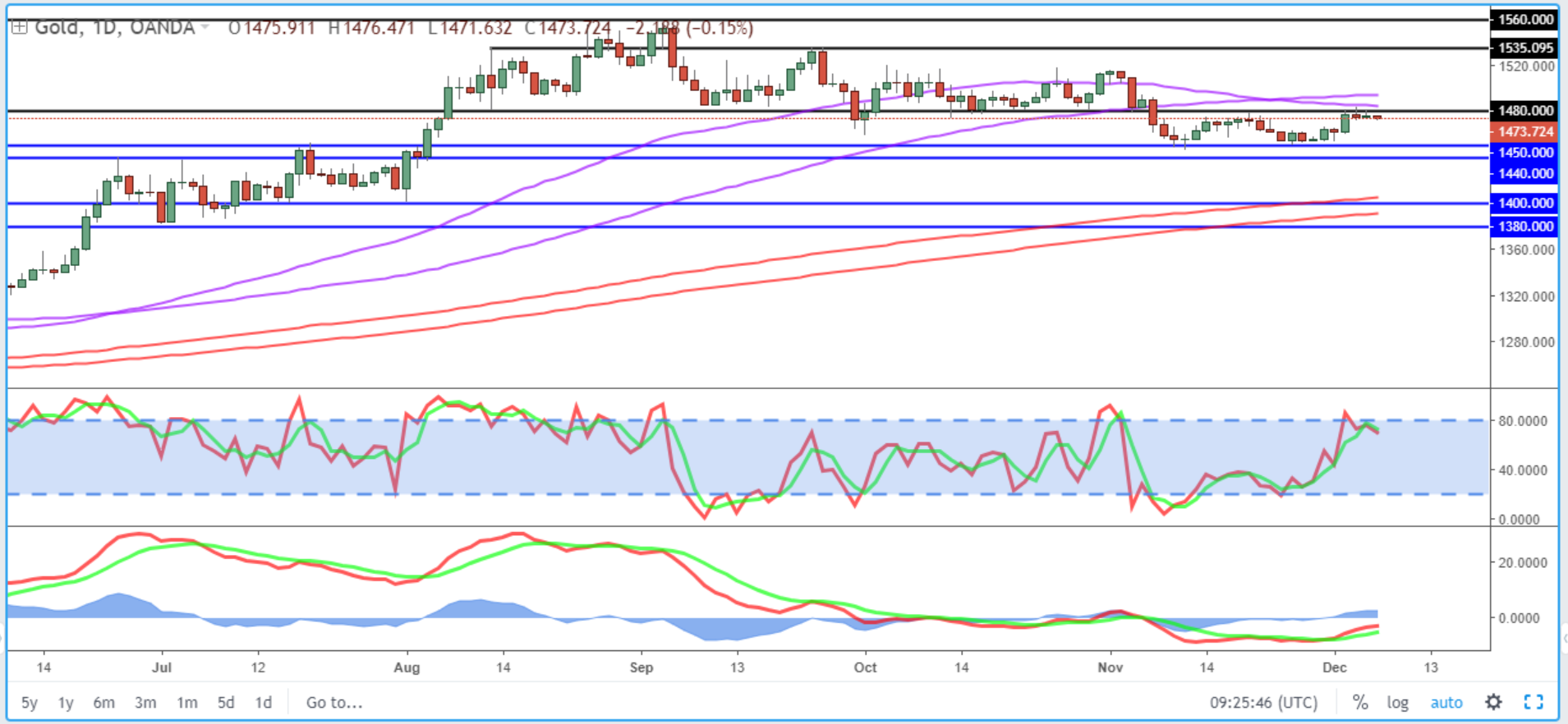This screenshot has width=1568, height=724.
Task: Expand dropdown arrow after OANDA
Action: point(205,28)
